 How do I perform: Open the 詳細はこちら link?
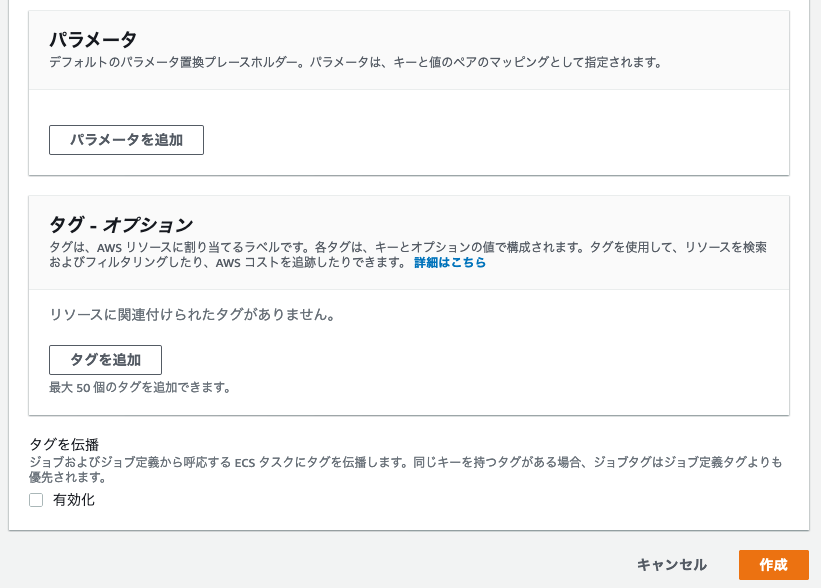(x=450, y=262)
